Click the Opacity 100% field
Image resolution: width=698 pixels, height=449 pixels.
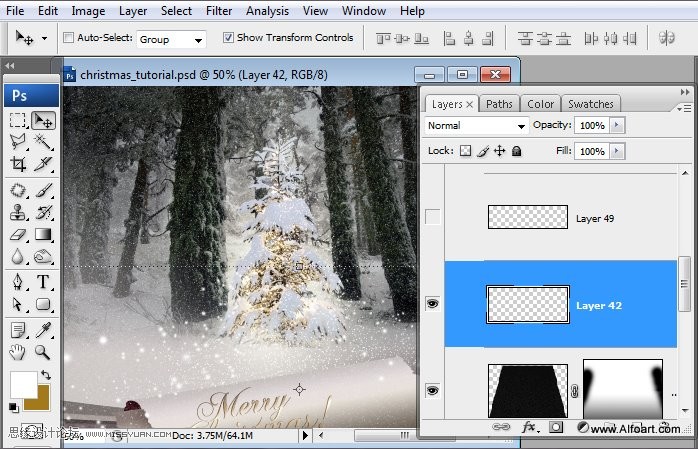tap(592, 125)
